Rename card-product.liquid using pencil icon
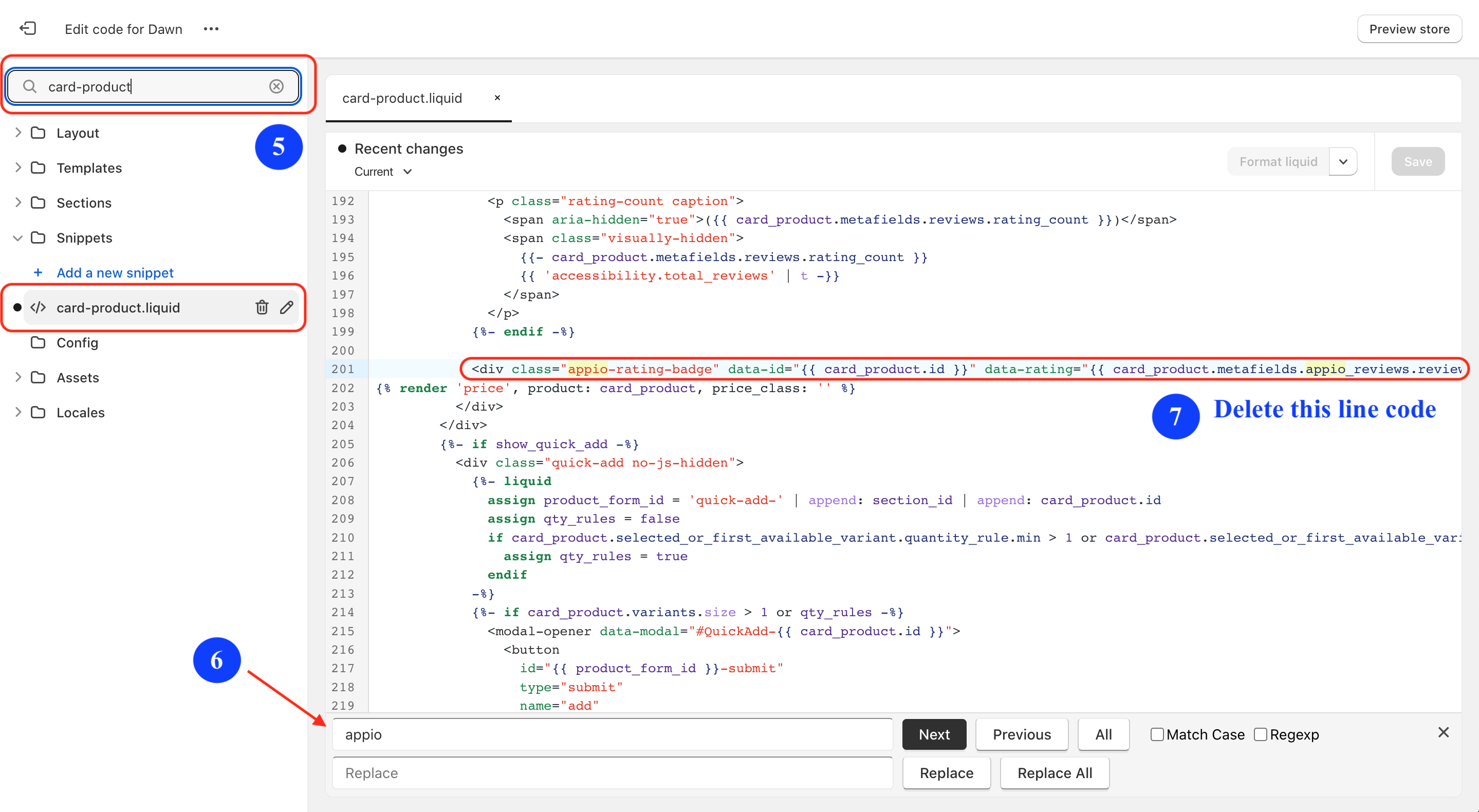1479x812 pixels. (287, 307)
